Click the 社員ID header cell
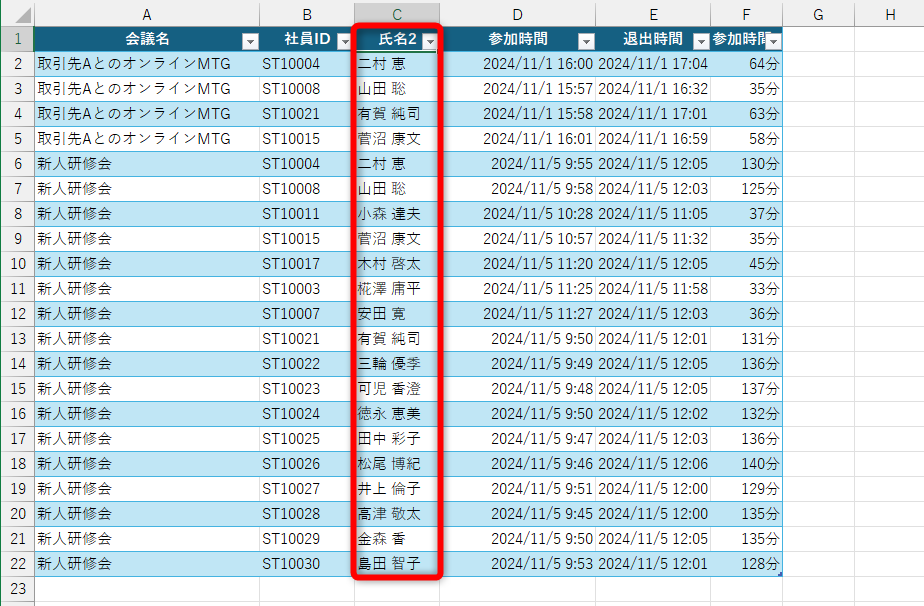The width and height of the screenshot is (924, 606). pyautogui.click(x=307, y=39)
